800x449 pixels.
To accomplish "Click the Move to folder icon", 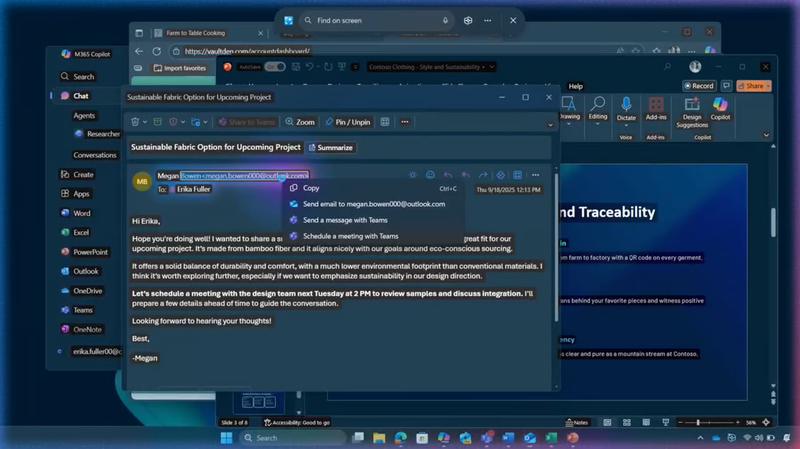I will point(195,122).
